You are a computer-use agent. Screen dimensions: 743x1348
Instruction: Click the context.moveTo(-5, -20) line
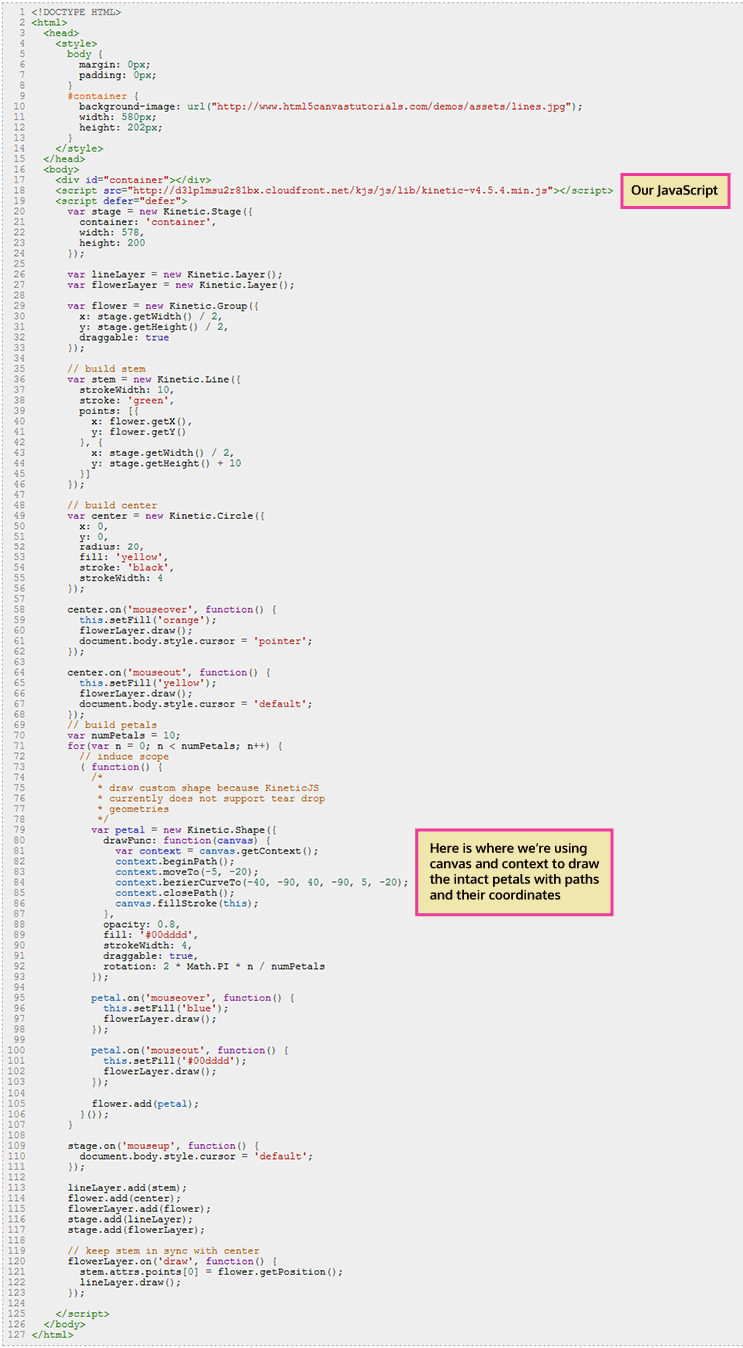(187, 872)
